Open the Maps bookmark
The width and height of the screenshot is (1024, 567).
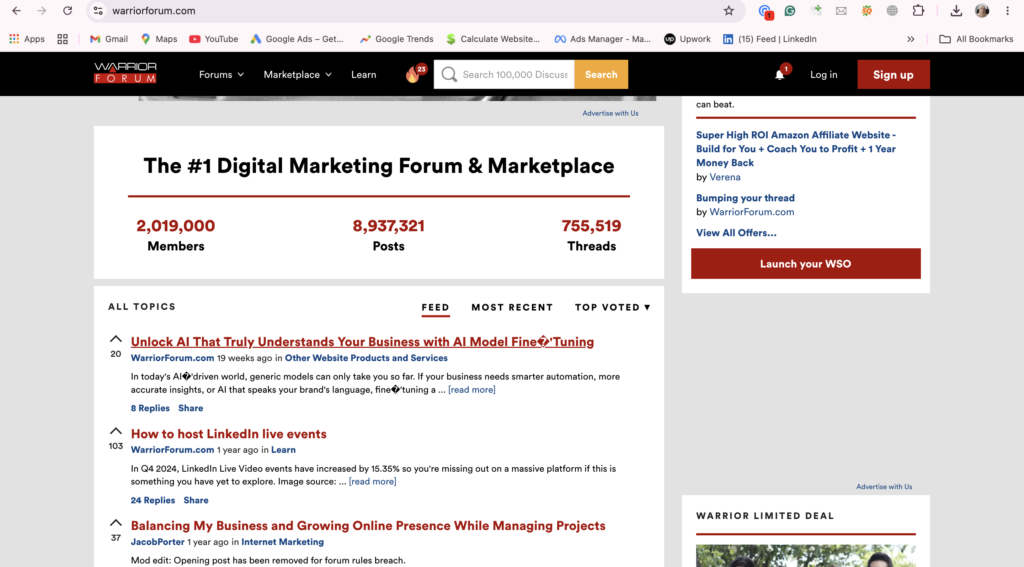pyautogui.click(x=159, y=39)
